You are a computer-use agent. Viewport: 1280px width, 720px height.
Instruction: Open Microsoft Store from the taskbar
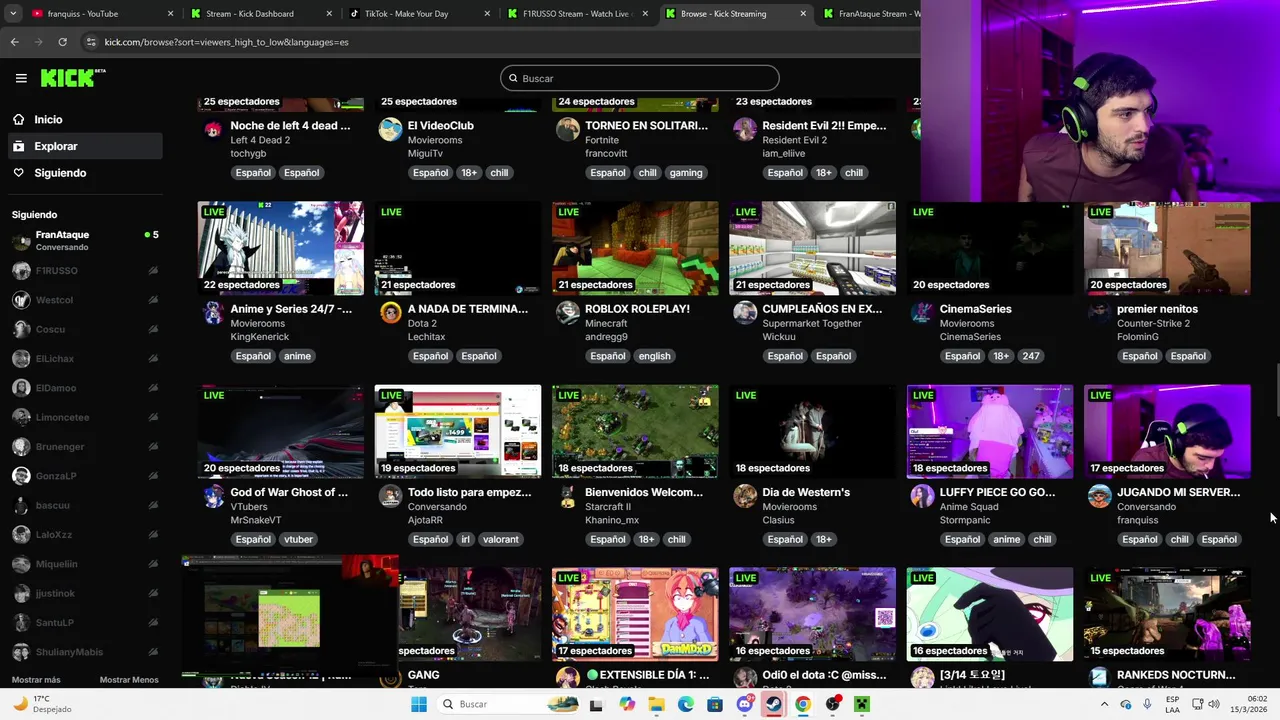point(715,704)
